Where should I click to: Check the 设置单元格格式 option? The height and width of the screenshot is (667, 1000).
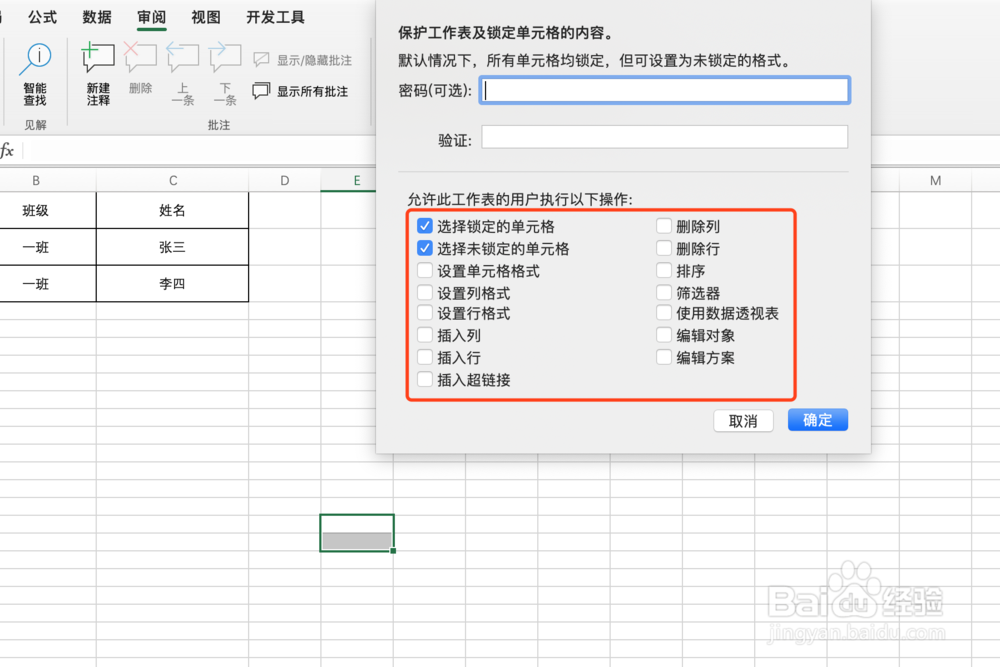(x=425, y=270)
